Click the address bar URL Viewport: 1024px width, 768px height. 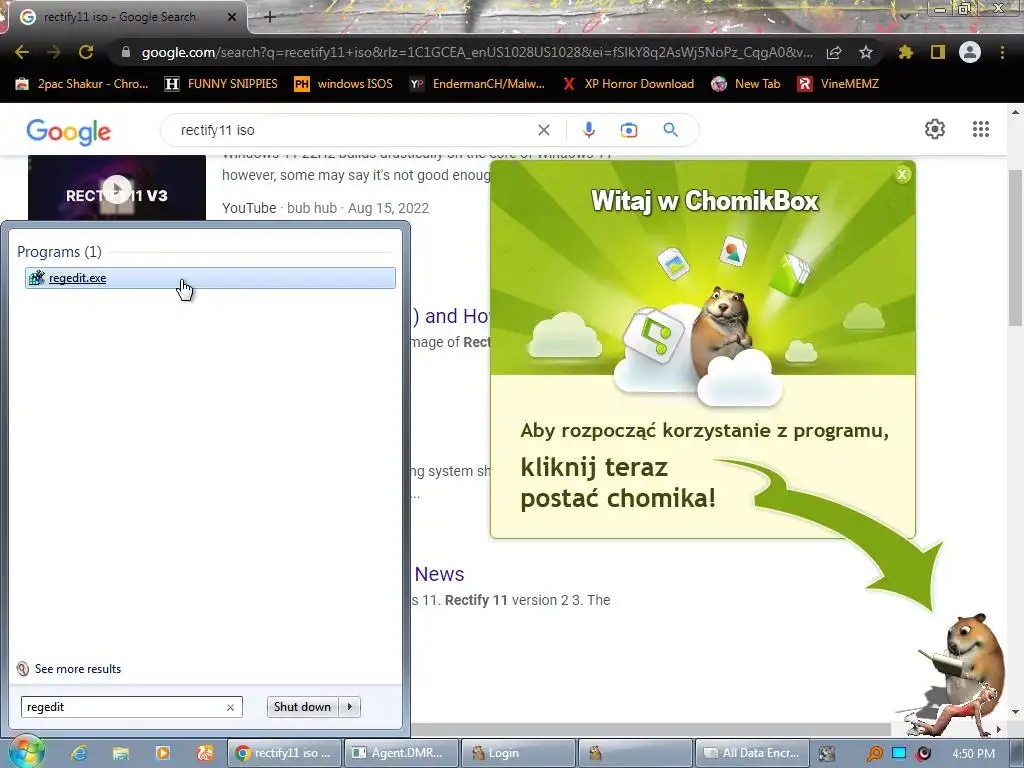(477, 52)
